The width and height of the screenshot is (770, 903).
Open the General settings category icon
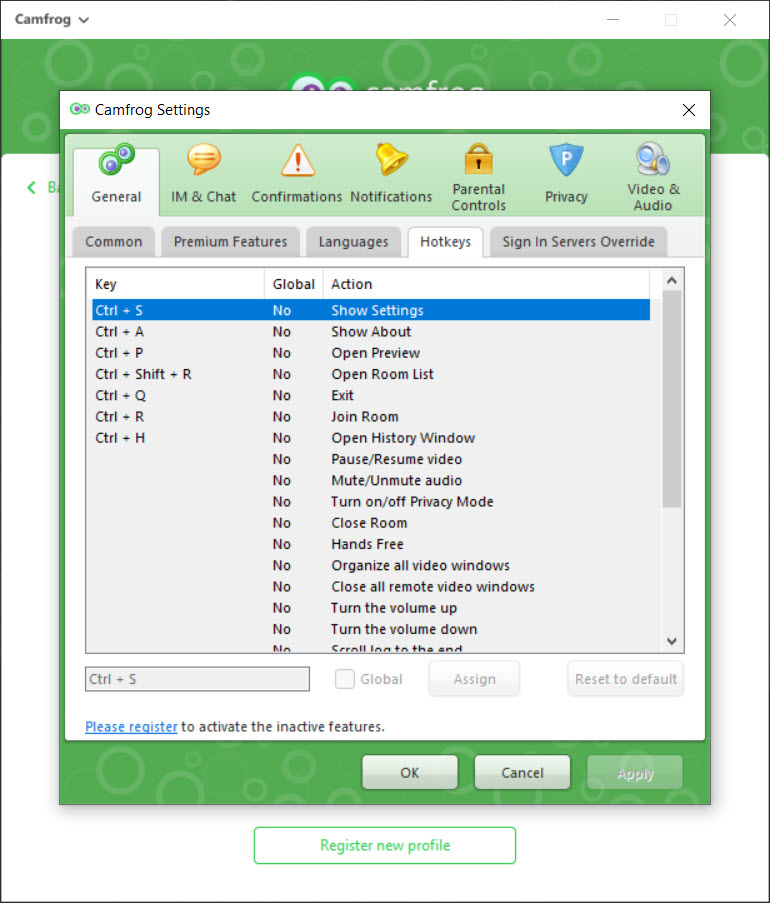click(x=117, y=160)
